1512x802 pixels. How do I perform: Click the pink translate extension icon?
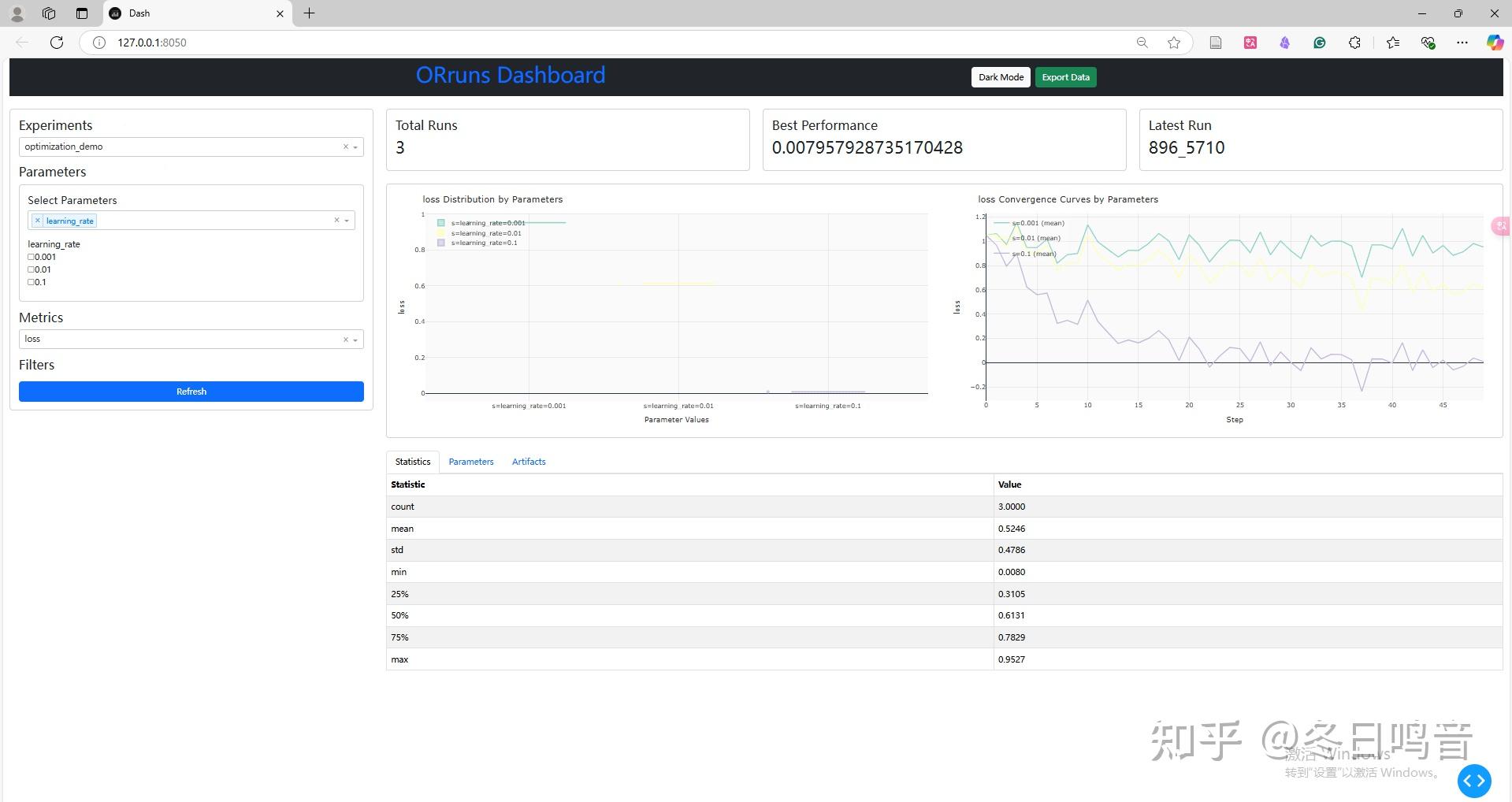(x=1250, y=43)
